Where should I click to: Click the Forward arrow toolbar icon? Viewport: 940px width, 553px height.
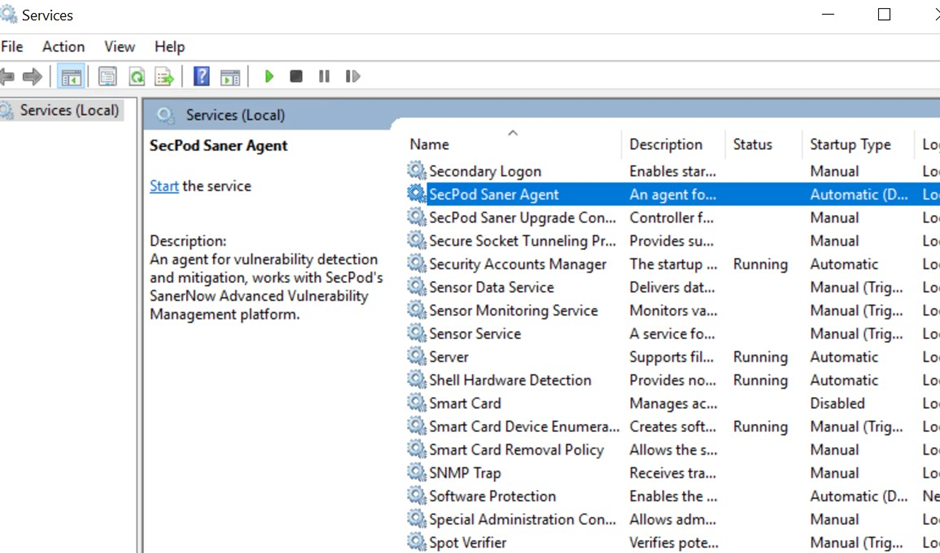[32, 76]
